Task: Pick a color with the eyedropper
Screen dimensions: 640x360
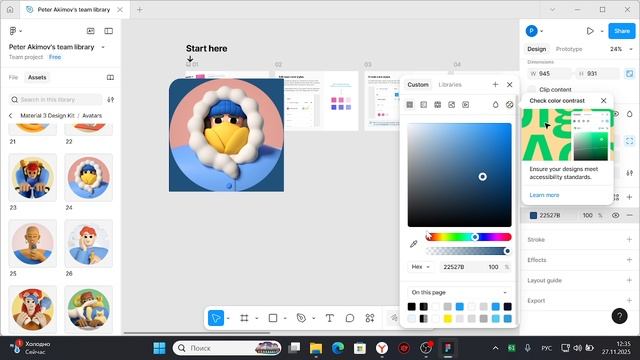Action: [x=413, y=244]
